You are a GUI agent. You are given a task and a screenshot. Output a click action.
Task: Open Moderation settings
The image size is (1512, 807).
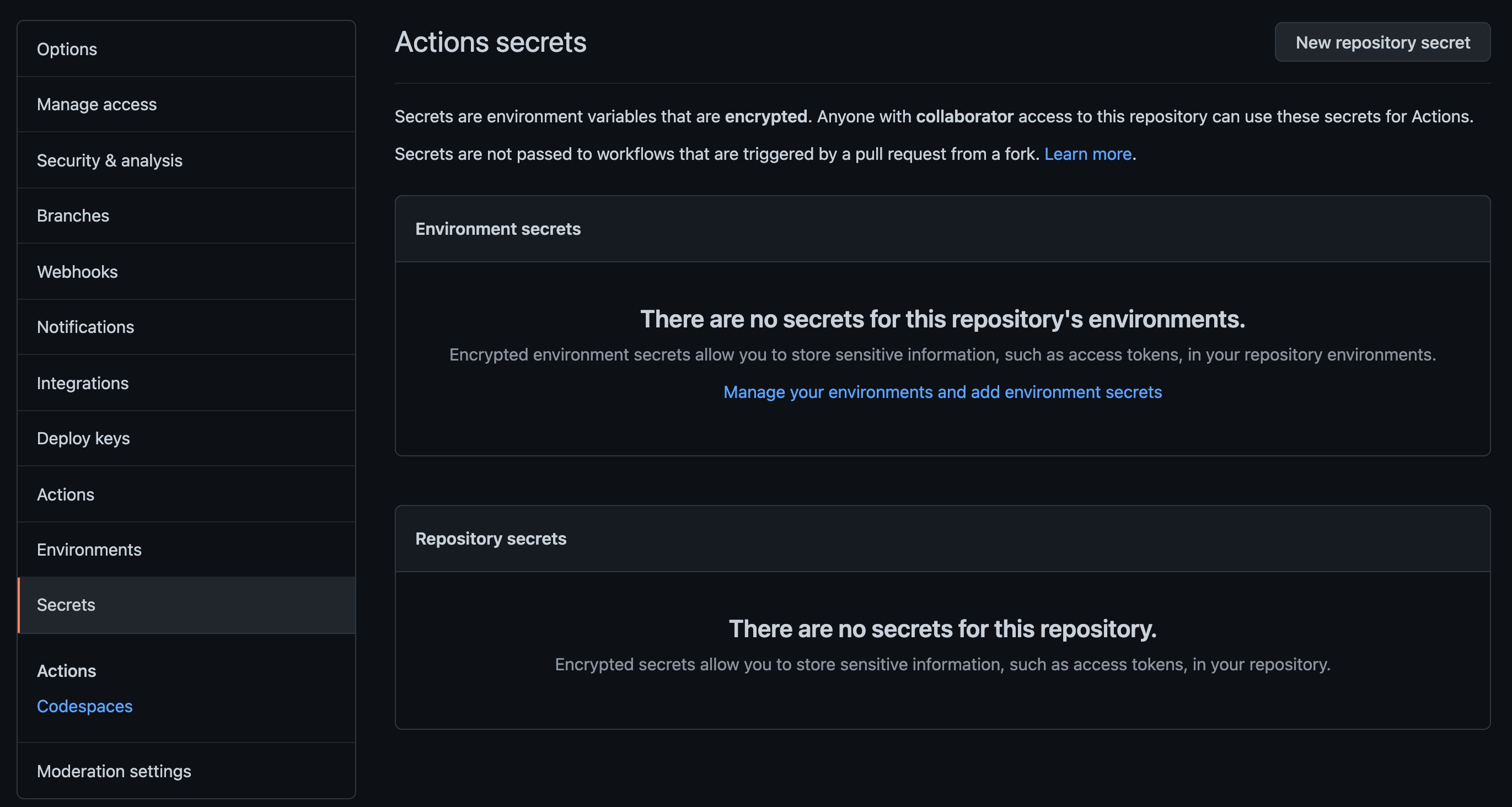point(114,771)
